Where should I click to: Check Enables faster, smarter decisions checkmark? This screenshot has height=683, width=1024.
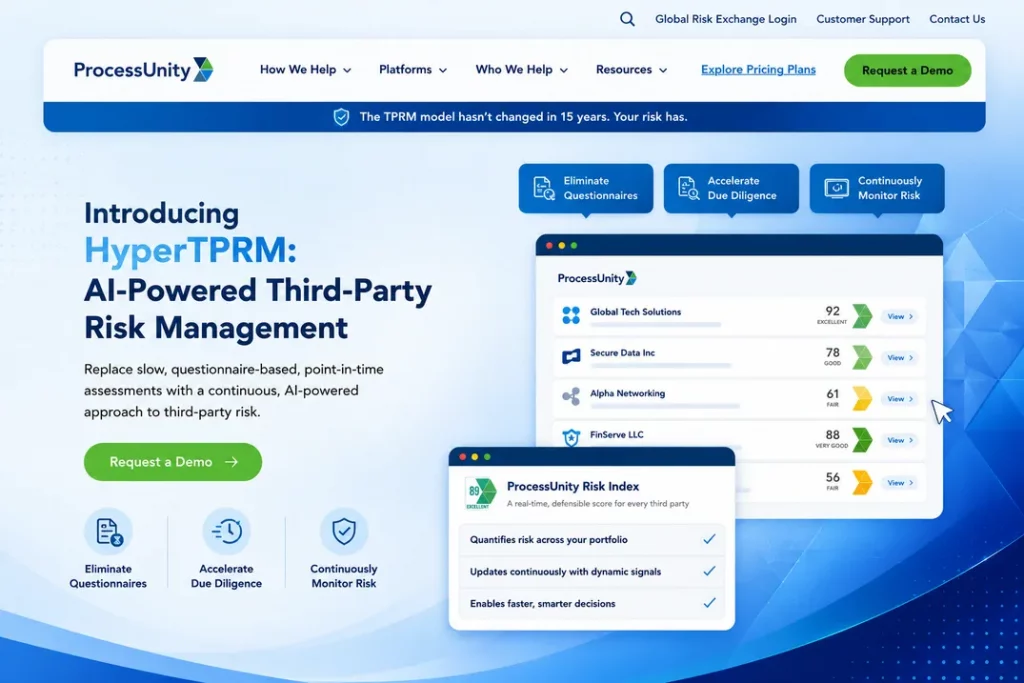tap(709, 603)
